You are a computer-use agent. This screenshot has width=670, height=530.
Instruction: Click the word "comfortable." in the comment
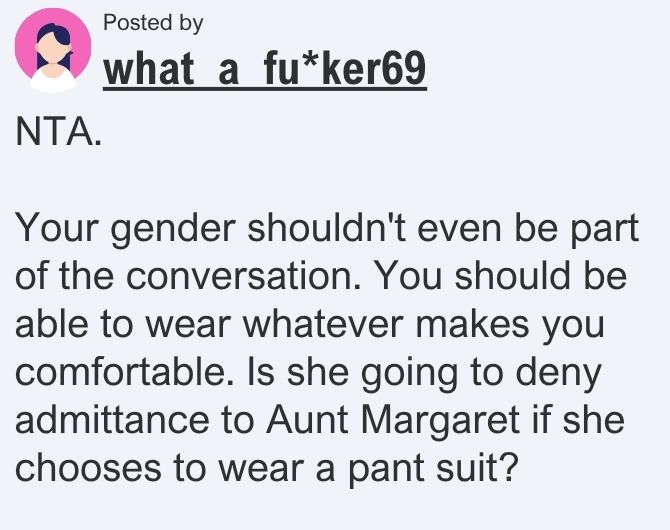125,371
